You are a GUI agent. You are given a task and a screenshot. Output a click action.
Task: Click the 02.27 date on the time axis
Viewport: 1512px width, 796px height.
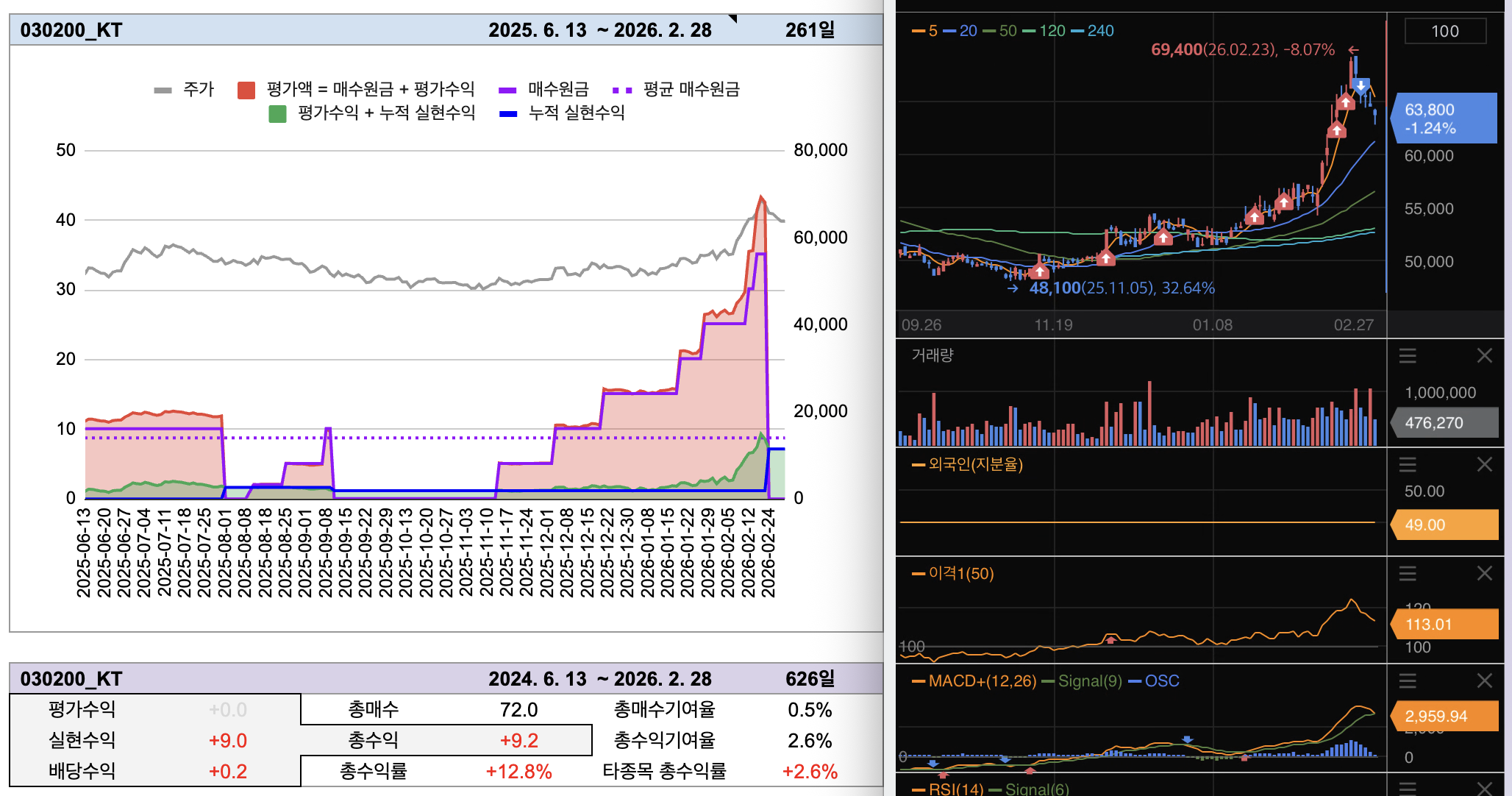1354,324
